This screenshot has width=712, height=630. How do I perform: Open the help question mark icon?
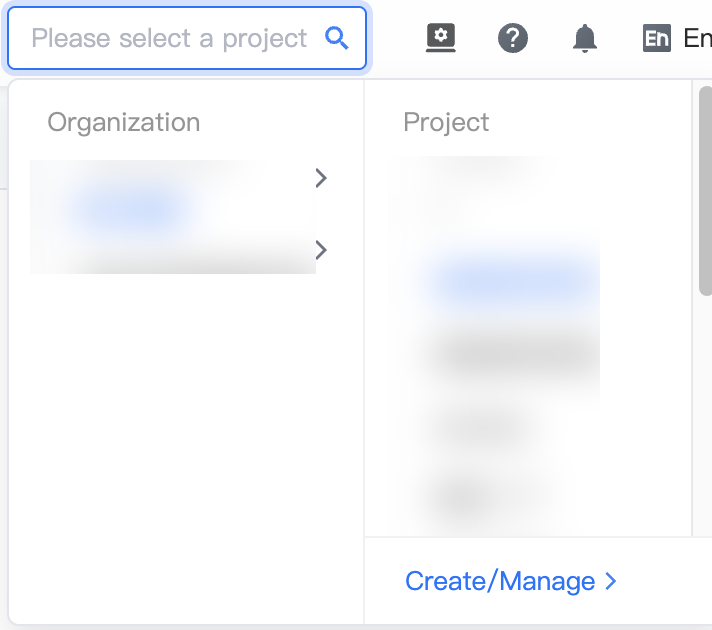point(513,38)
